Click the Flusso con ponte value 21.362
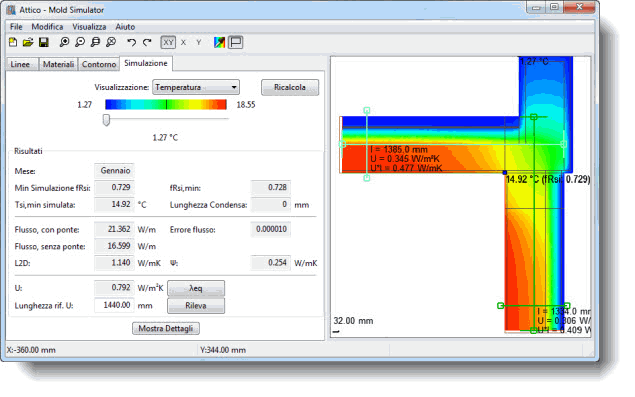Viewport: 635px width, 397px height. pos(114,229)
